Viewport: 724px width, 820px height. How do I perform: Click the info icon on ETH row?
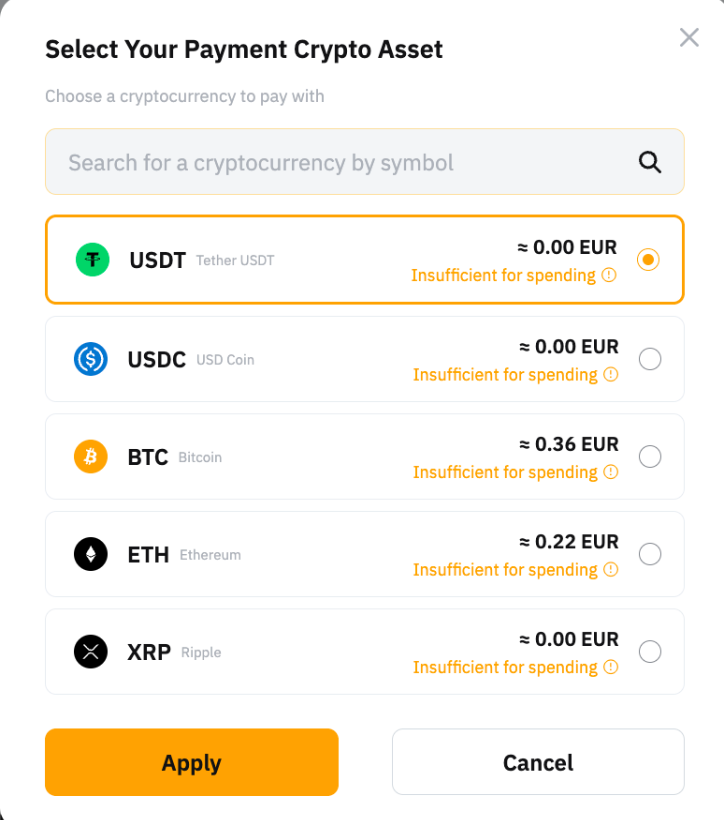click(611, 569)
